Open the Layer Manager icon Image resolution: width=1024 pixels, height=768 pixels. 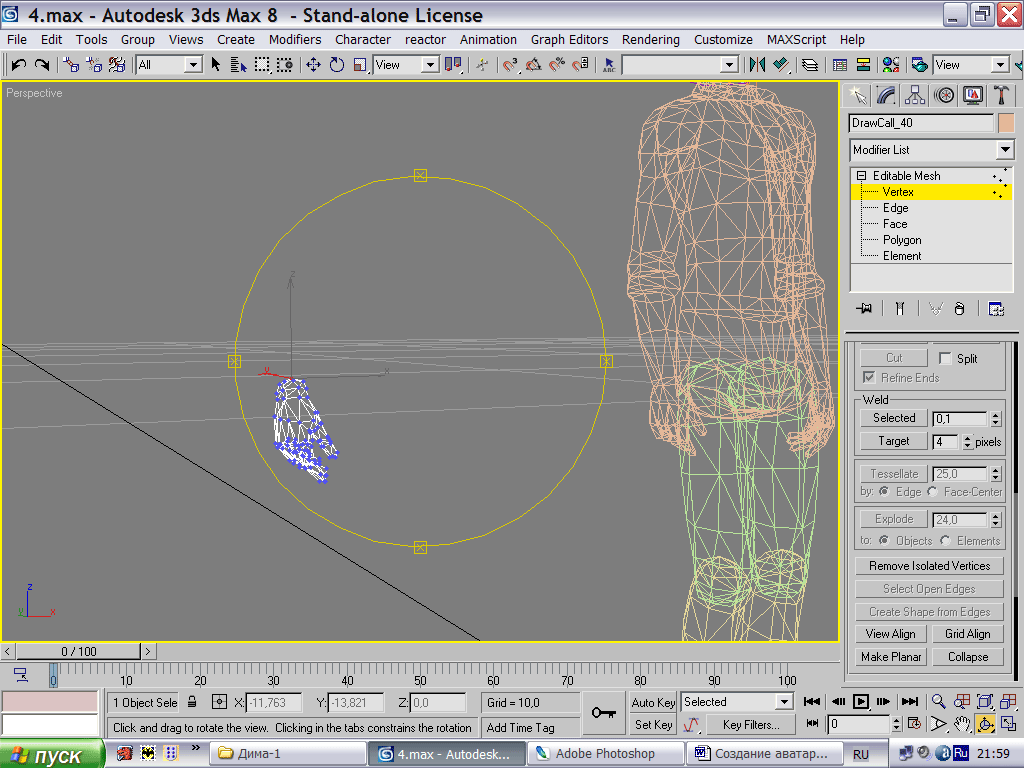coord(810,65)
